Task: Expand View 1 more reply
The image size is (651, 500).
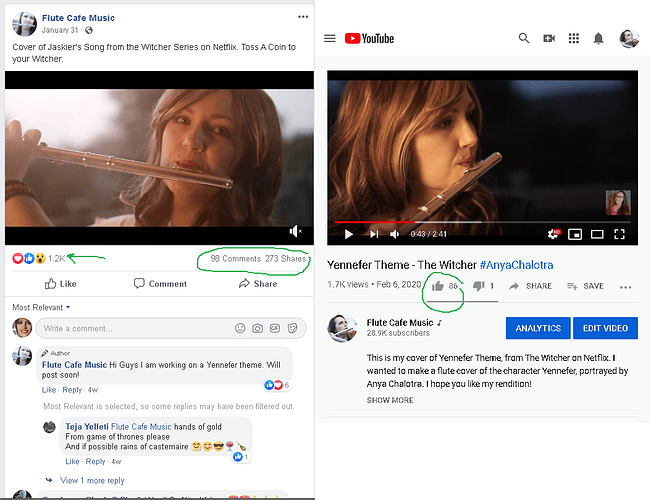Action: click(x=92, y=480)
